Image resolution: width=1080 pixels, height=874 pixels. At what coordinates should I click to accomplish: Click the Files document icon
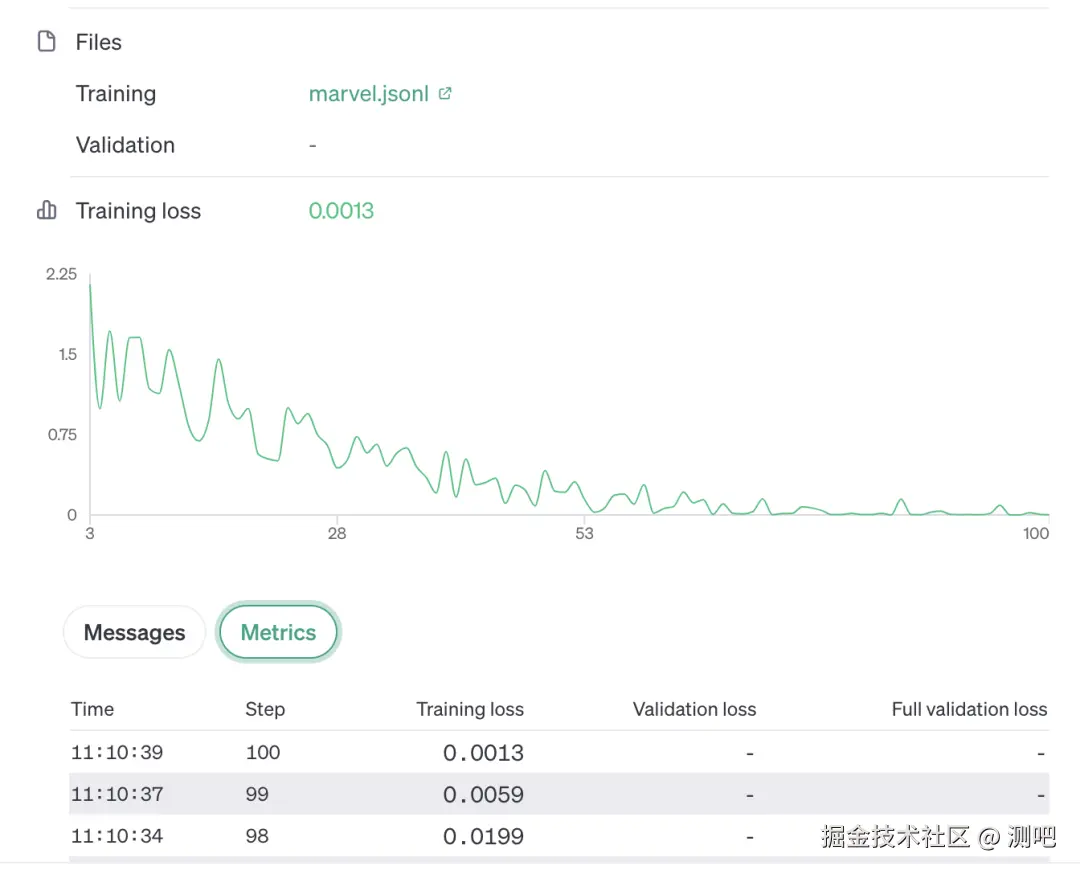pos(46,42)
